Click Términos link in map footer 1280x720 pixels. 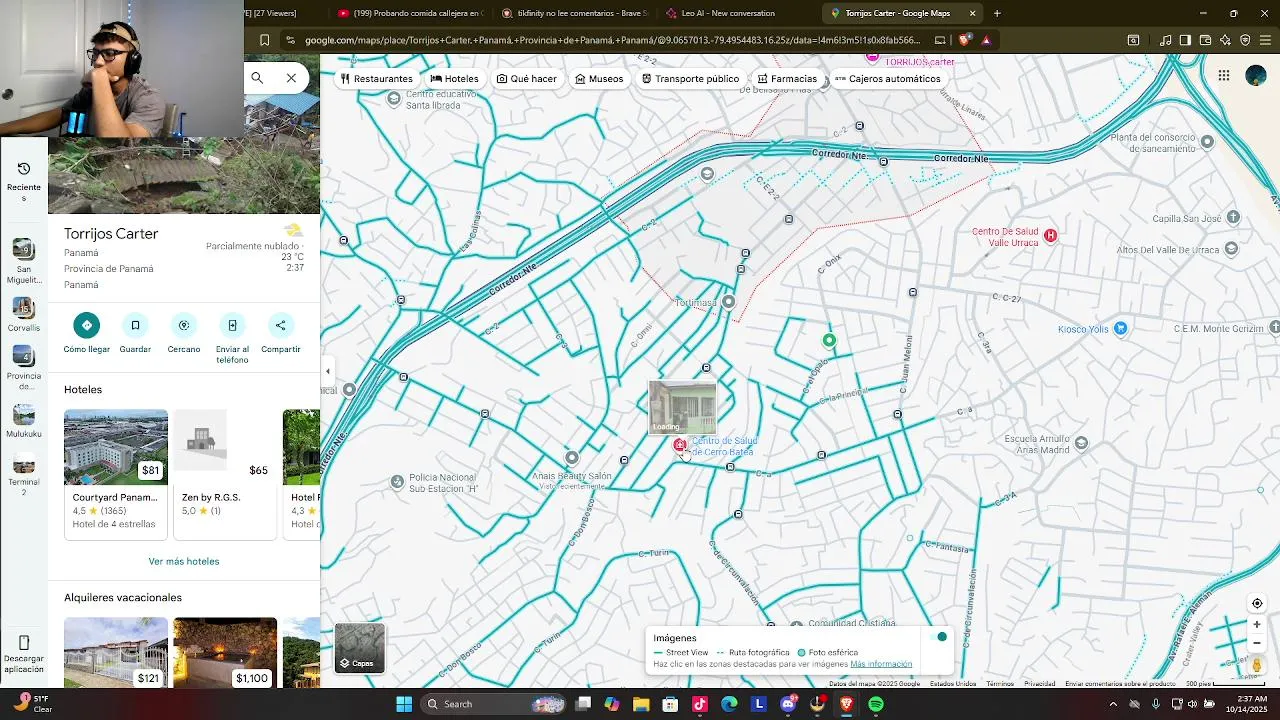(999, 684)
